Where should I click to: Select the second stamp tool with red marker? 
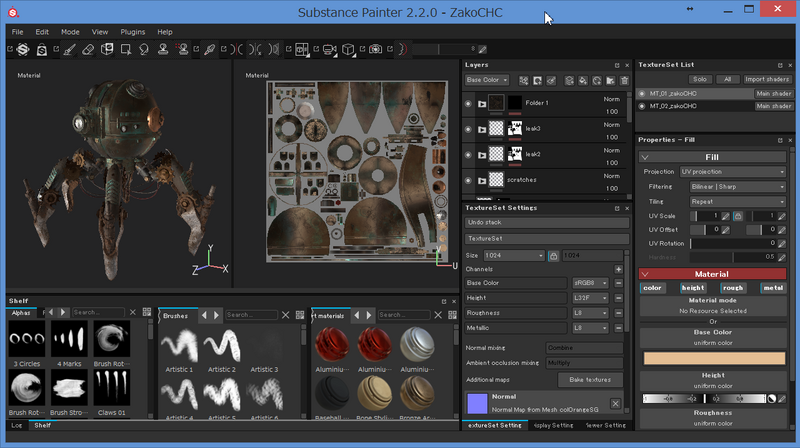[x=182, y=49]
